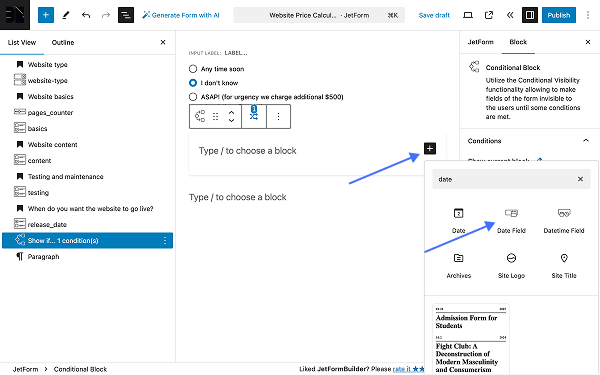Click the double chevron collapse icon
This screenshot has width=600, height=375.
[x=510, y=15]
